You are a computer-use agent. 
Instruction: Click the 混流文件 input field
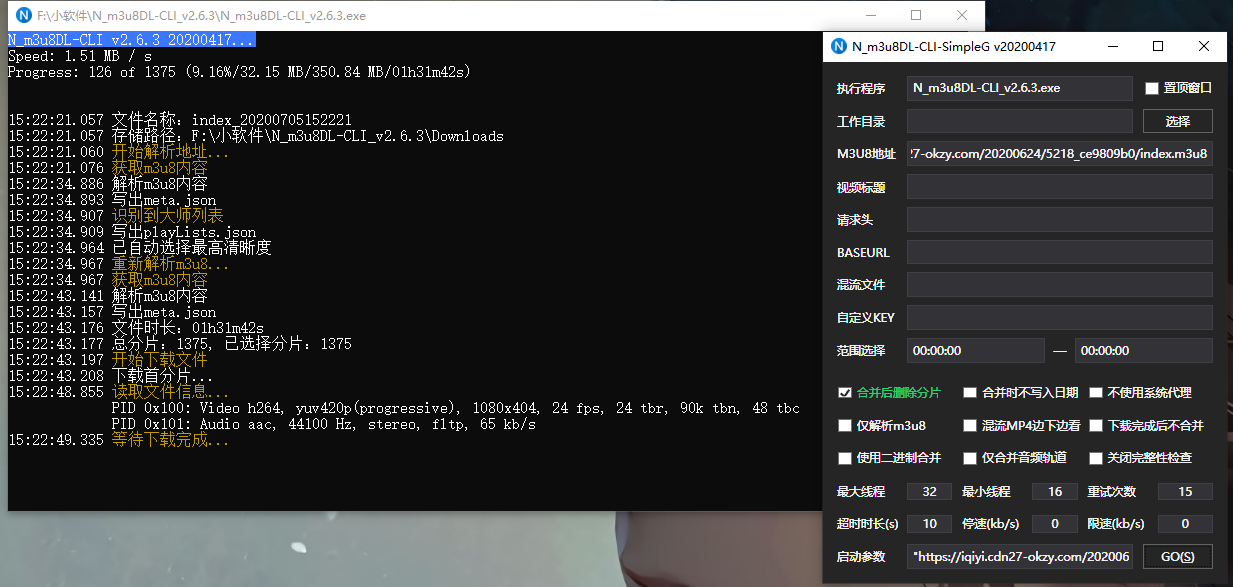click(x=1060, y=285)
